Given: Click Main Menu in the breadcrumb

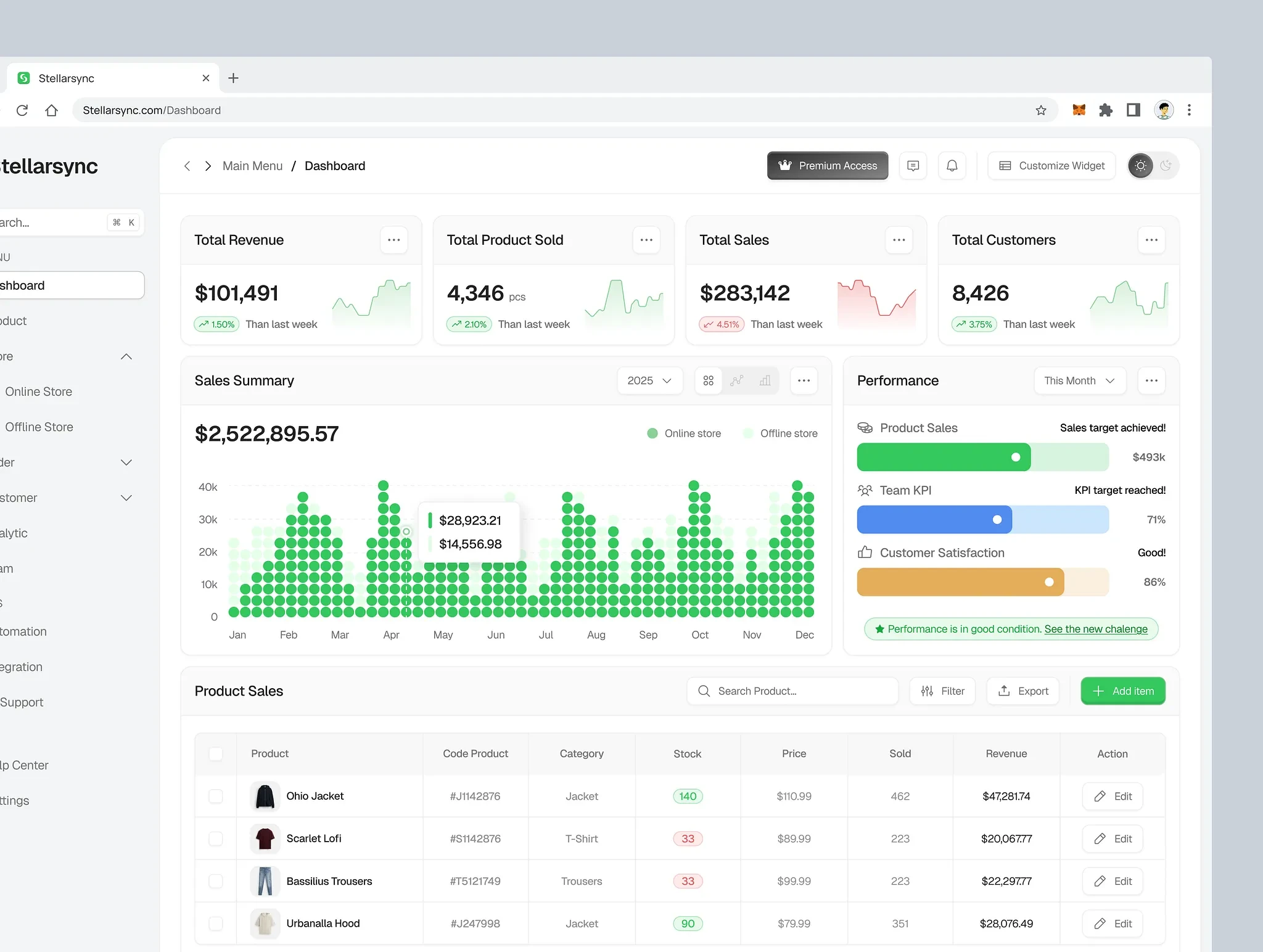Looking at the screenshot, I should tap(252, 166).
